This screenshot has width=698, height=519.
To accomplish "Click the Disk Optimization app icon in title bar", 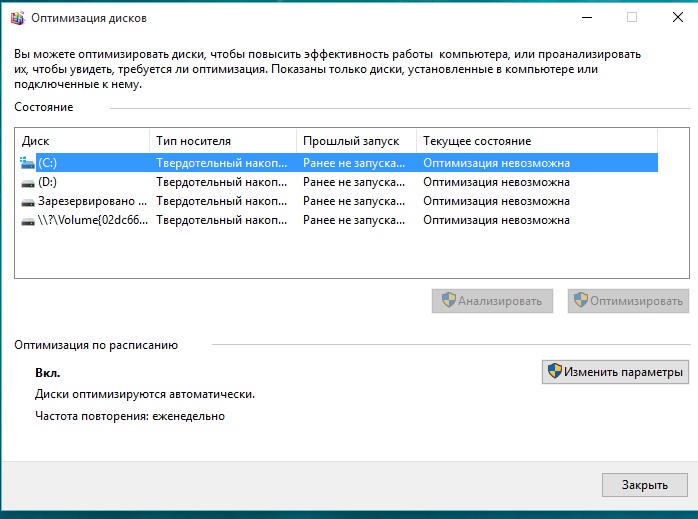I will (x=14, y=17).
